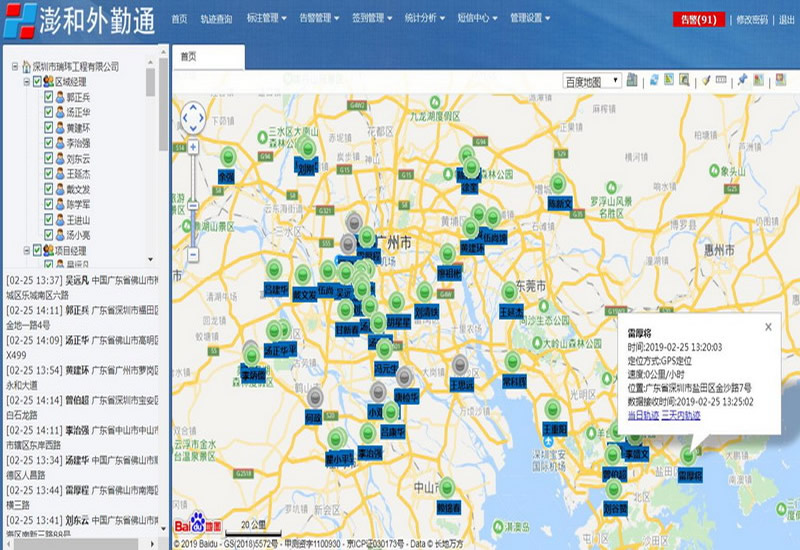The width and height of the screenshot is (800, 550).
Task: Click the blue pushpin marker icon
Action: coord(742,80)
